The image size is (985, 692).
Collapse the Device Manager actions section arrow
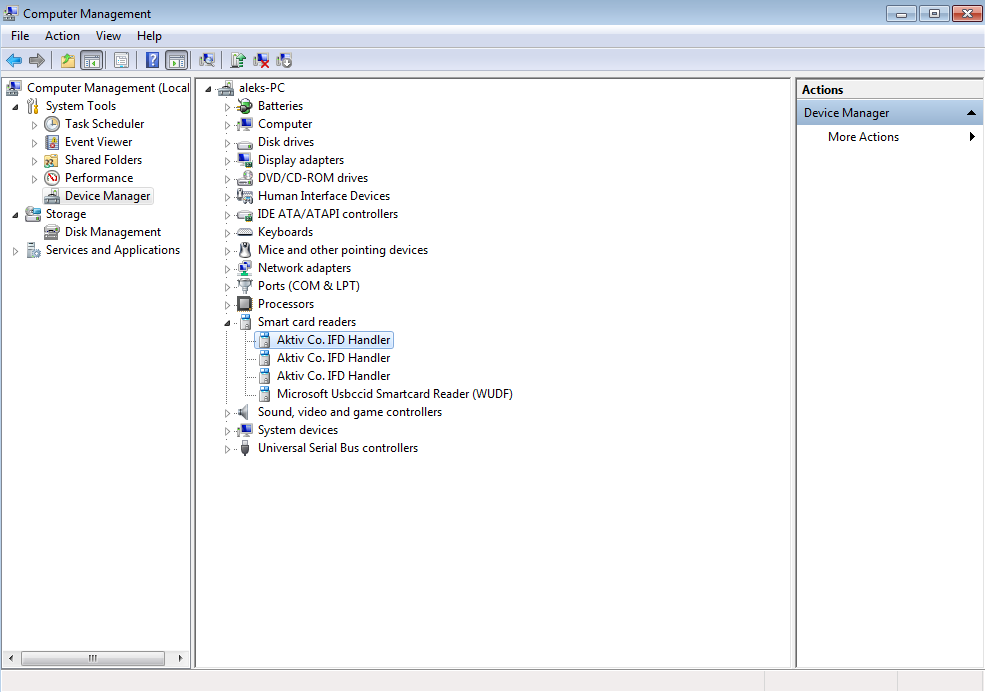pyautogui.click(x=971, y=113)
